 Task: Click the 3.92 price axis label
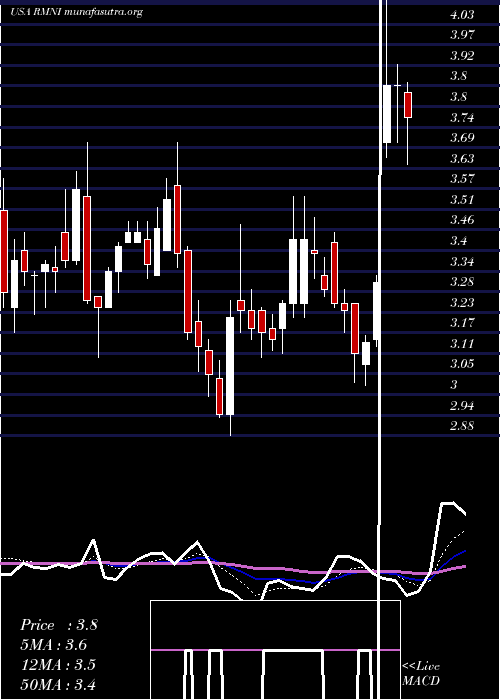pos(462,56)
